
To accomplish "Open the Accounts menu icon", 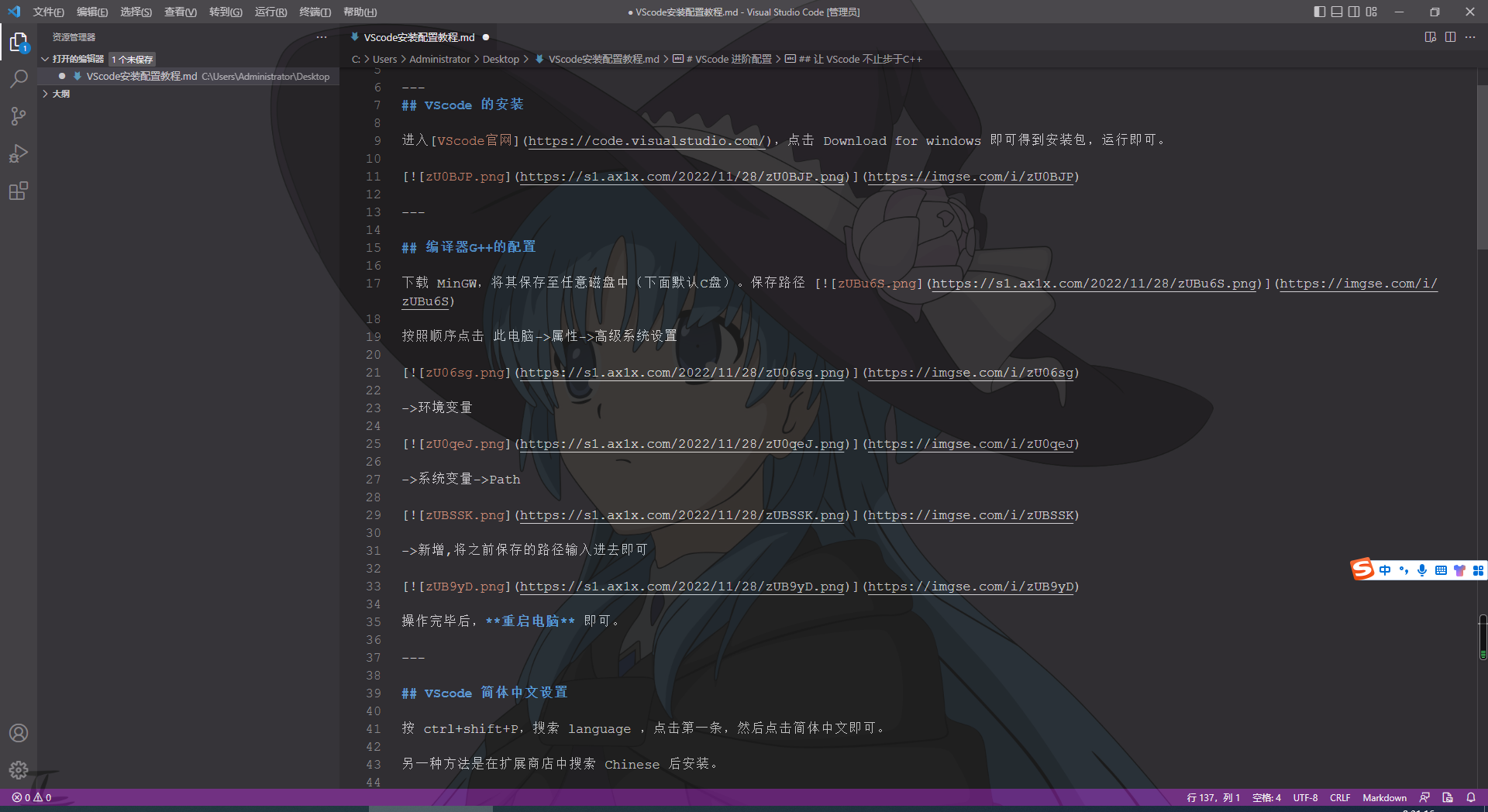I will click(x=19, y=733).
